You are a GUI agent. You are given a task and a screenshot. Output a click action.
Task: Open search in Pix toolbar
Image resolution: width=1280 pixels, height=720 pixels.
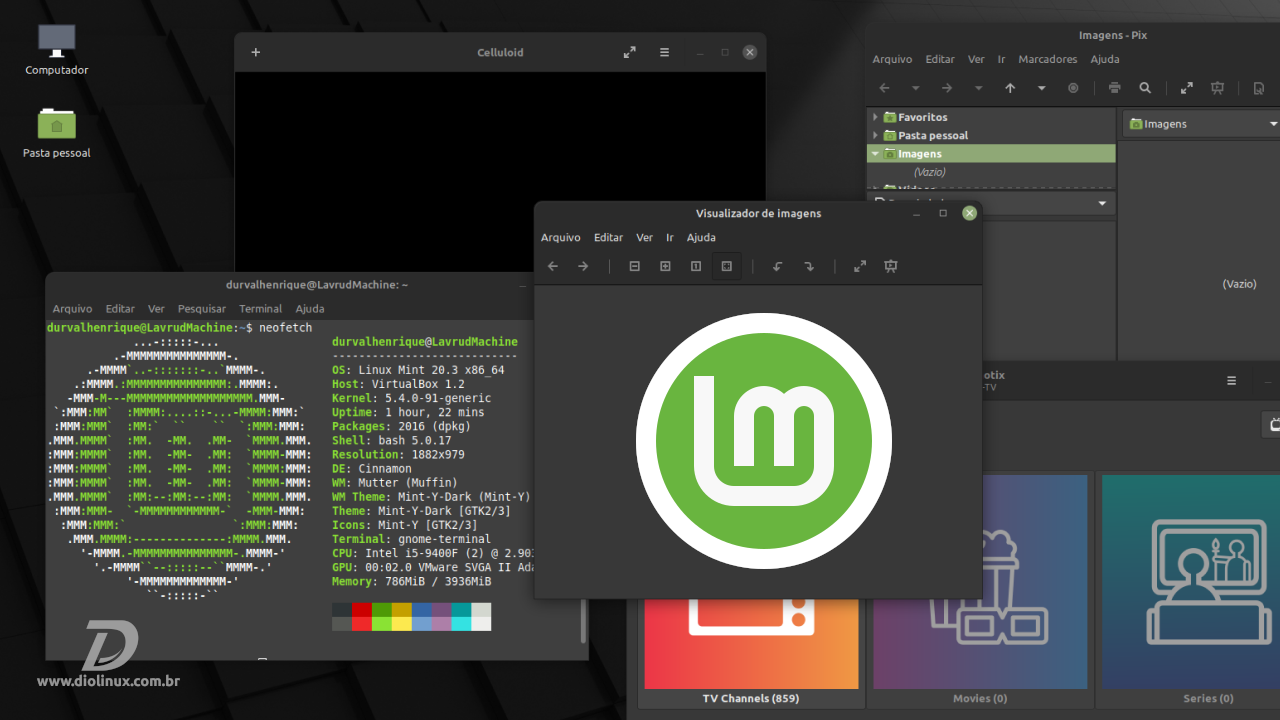[x=1145, y=88]
